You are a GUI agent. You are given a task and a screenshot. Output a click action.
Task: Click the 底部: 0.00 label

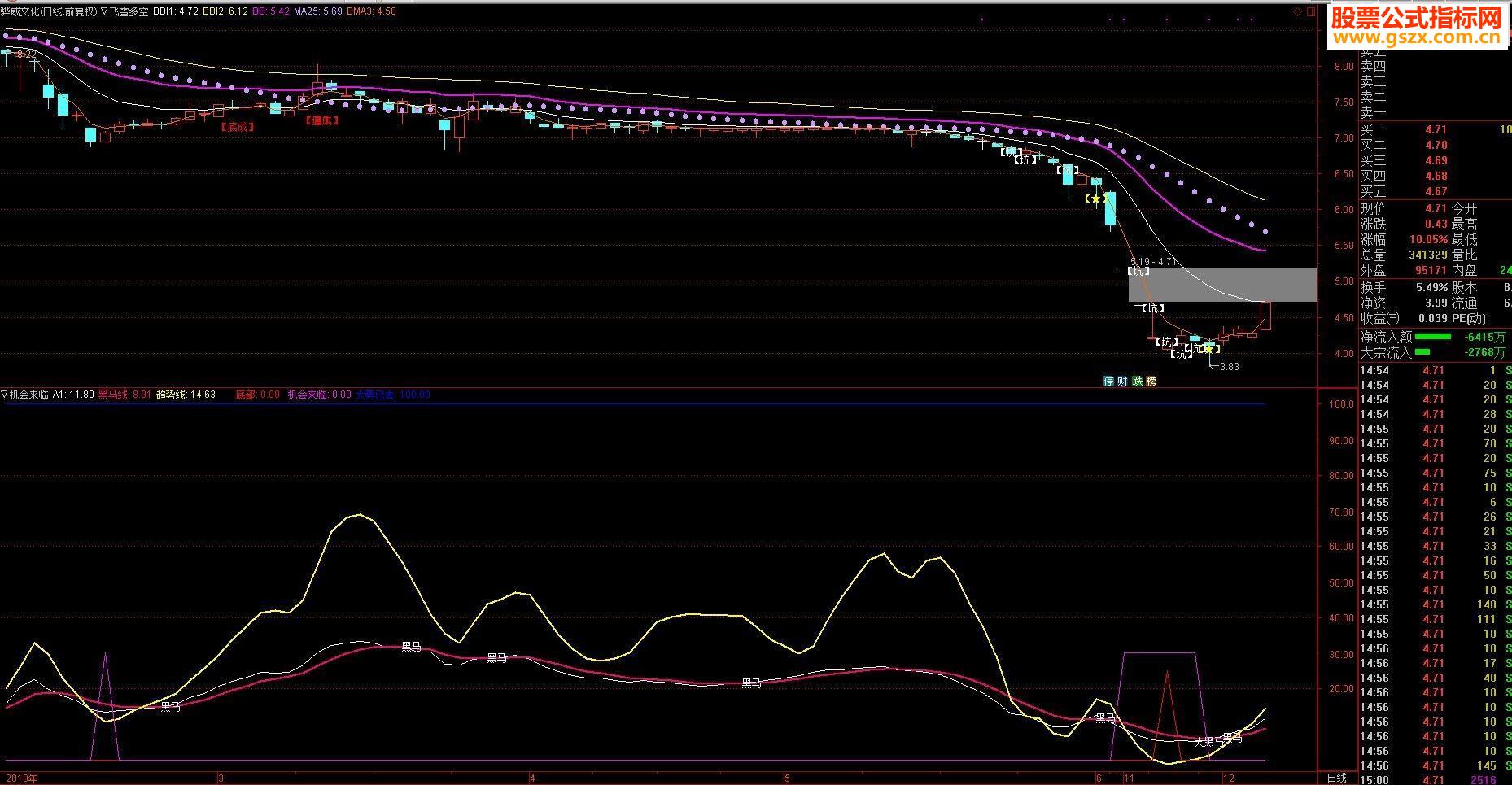point(257,395)
